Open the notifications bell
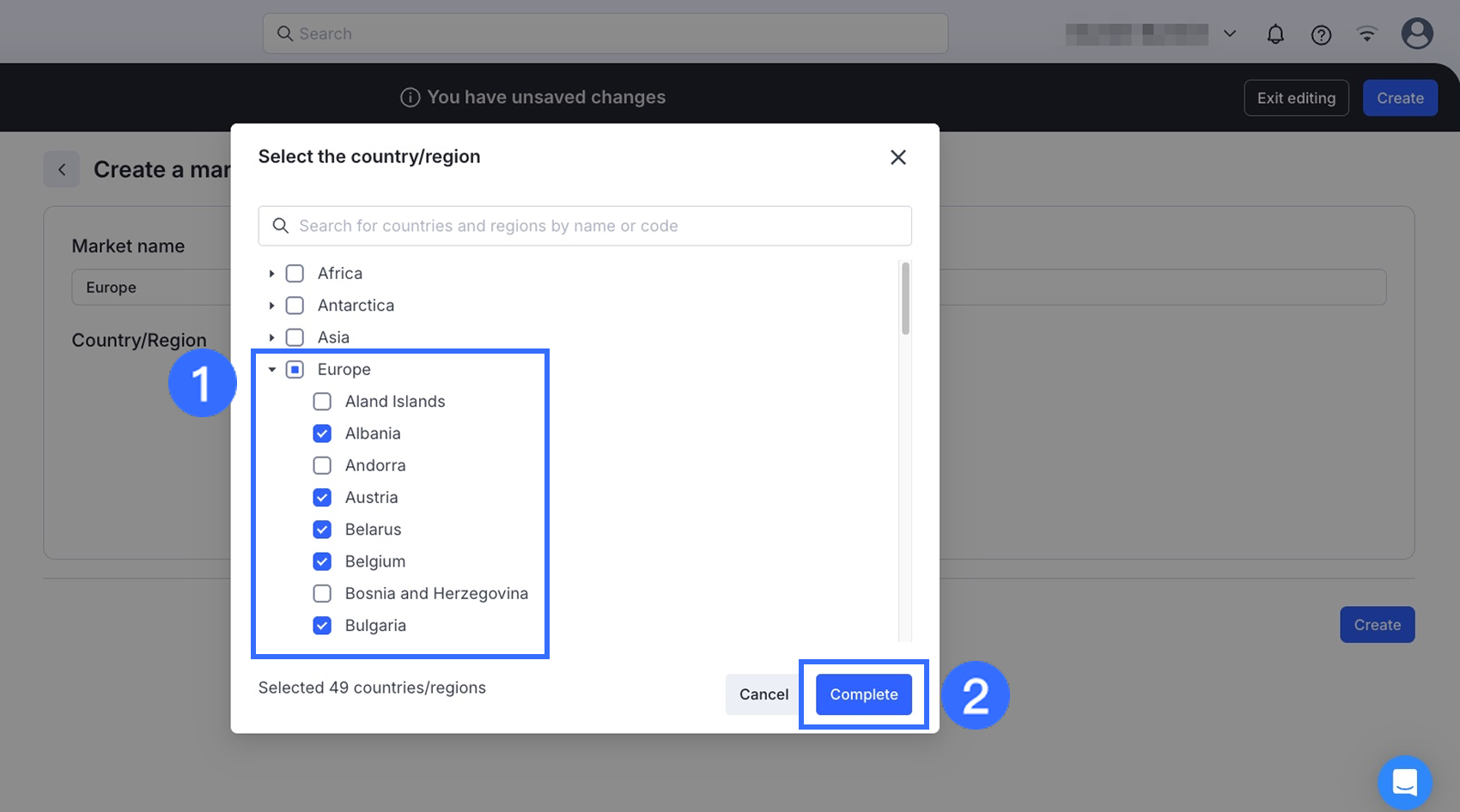Viewport: 1460px width, 812px height. [1275, 34]
